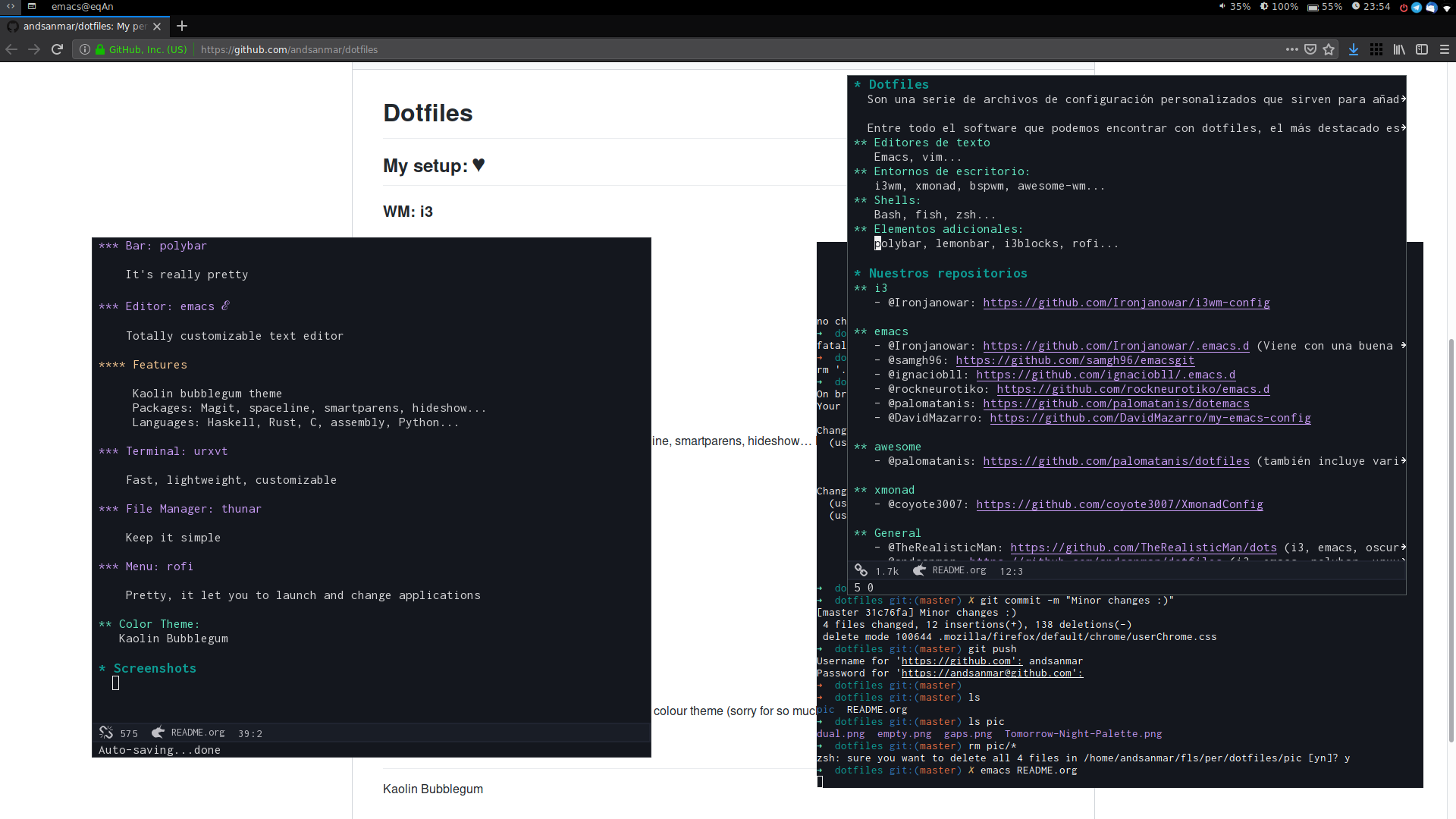
Task: Click the '* Screenshots' heading in left Emacs
Action: 147,668
